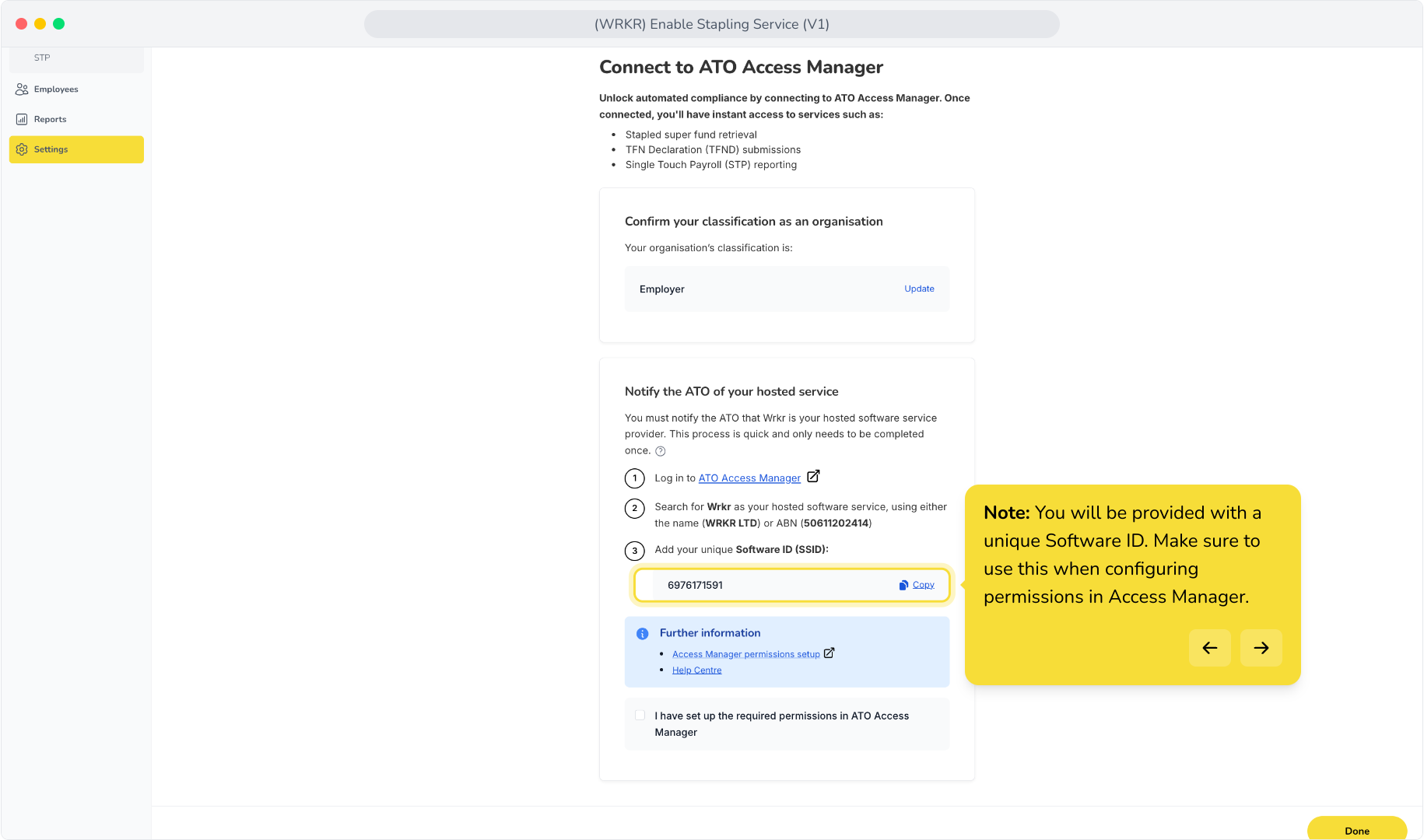Go to previous tooltip with left arrow
1424x840 pixels.
1210,648
